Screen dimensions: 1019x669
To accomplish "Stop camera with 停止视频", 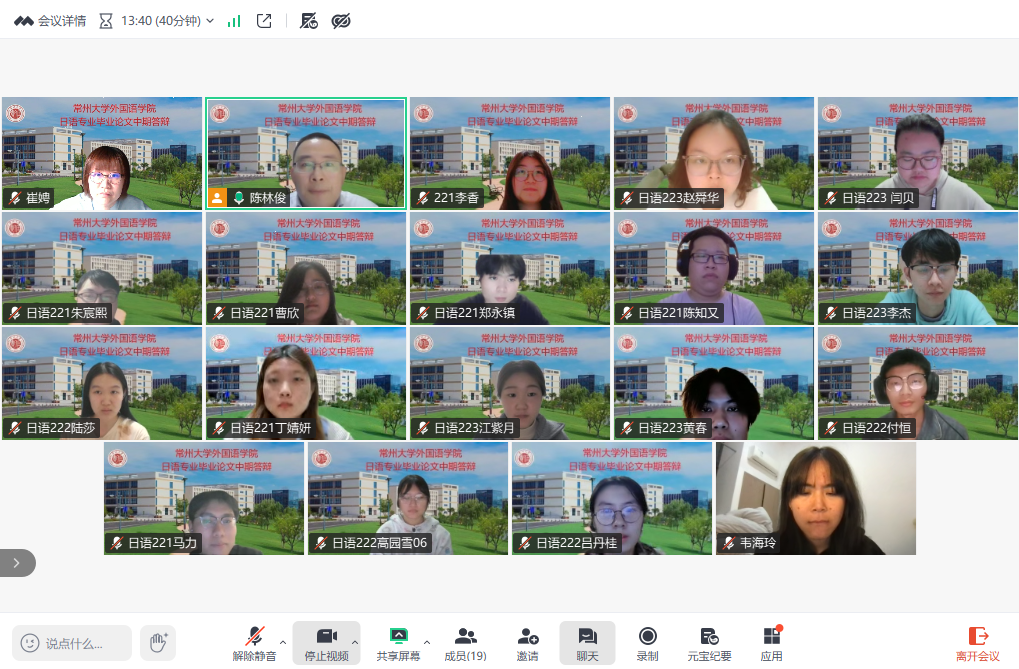I will [x=326, y=642].
